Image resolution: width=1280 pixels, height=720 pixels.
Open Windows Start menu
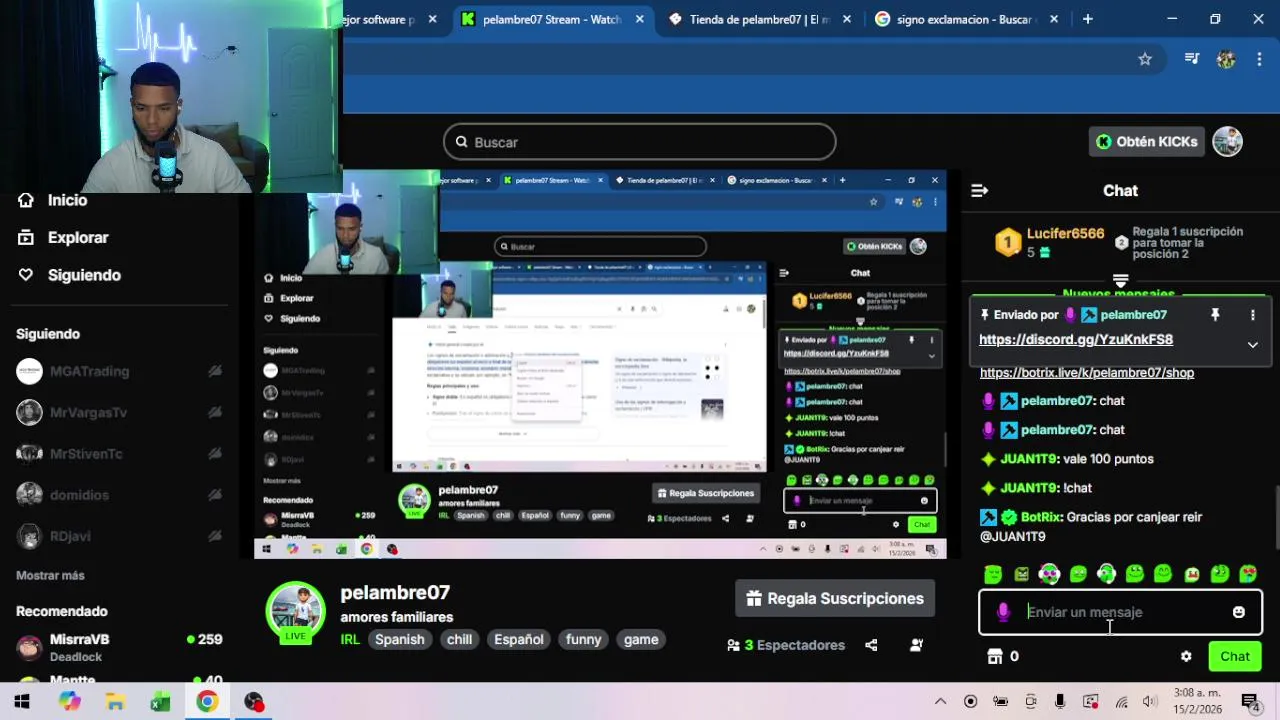click(x=22, y=702)
